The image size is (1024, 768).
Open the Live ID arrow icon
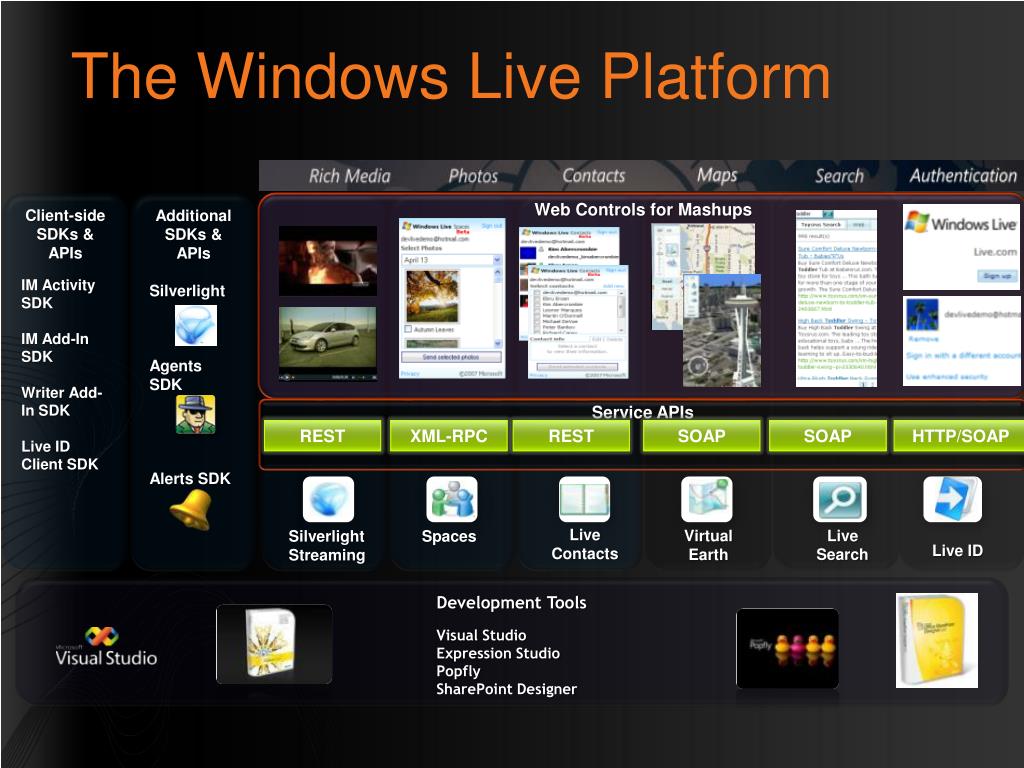953,499
